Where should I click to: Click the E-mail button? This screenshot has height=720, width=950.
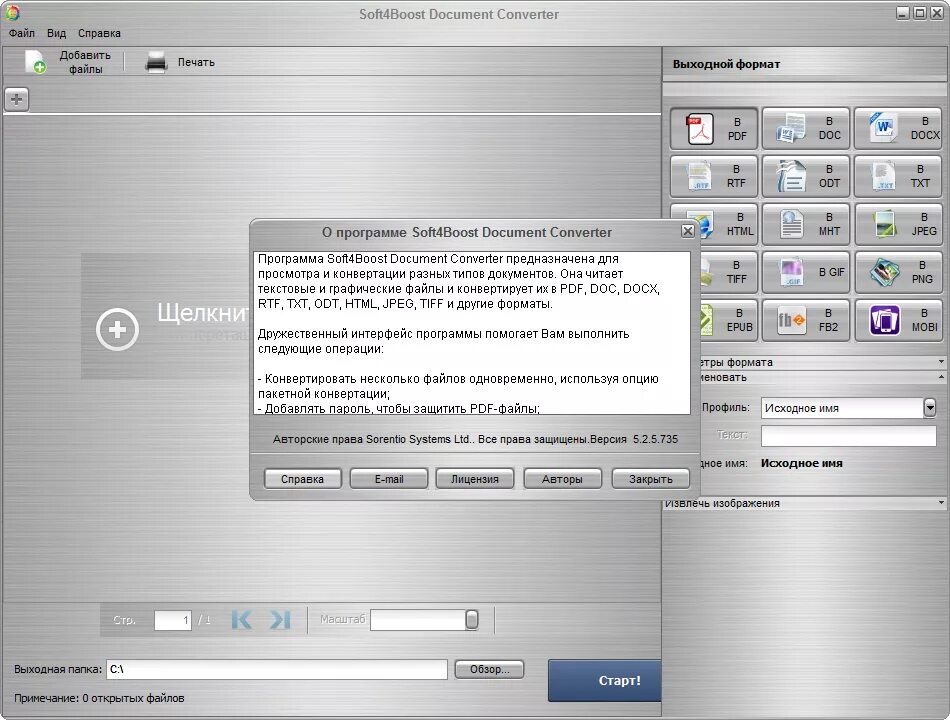tap(389, 479)
